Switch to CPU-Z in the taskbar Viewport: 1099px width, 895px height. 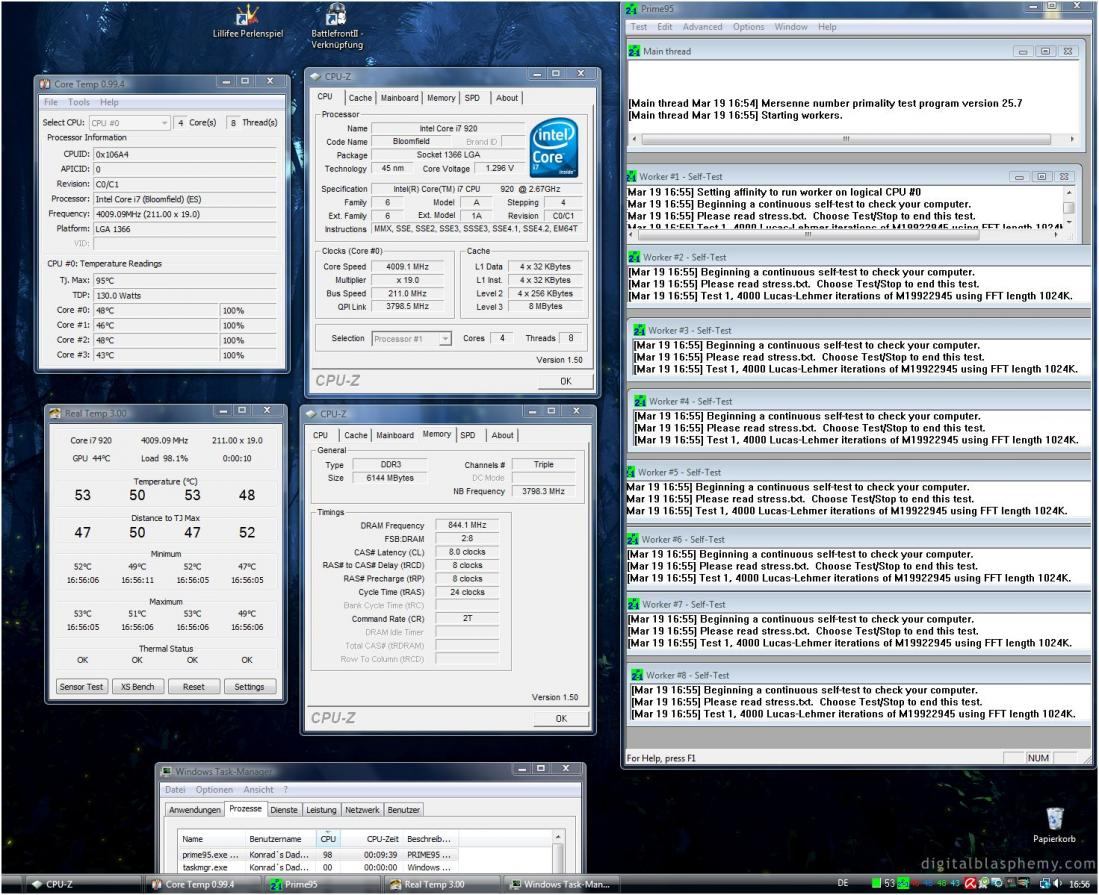(x=83, y=884)
